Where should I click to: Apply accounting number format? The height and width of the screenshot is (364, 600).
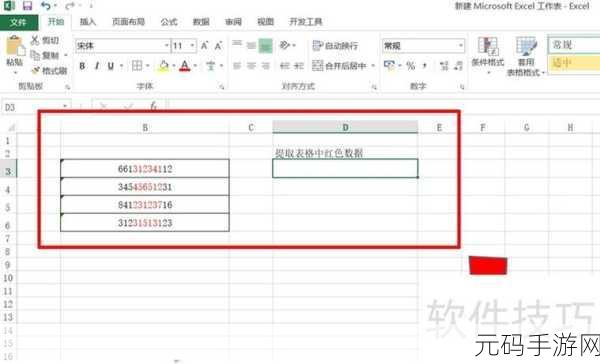coord(389,65)
